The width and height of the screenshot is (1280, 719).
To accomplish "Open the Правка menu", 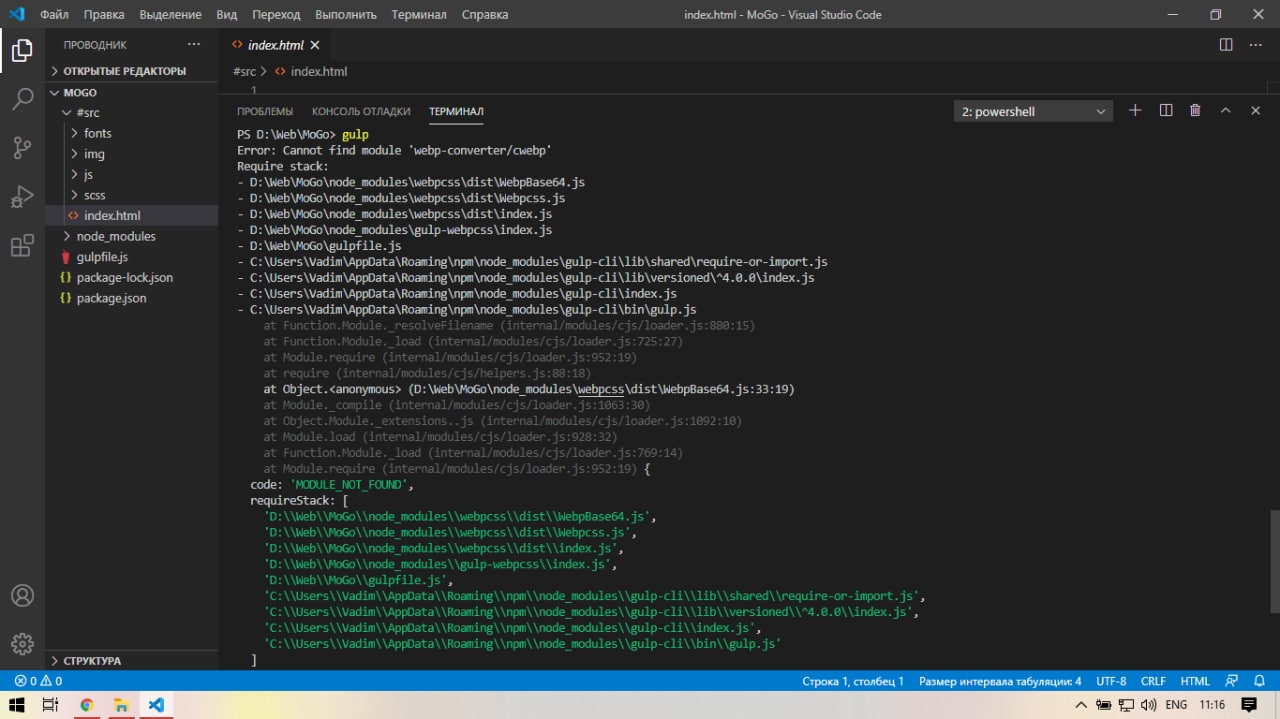I will tap(104, 15).
